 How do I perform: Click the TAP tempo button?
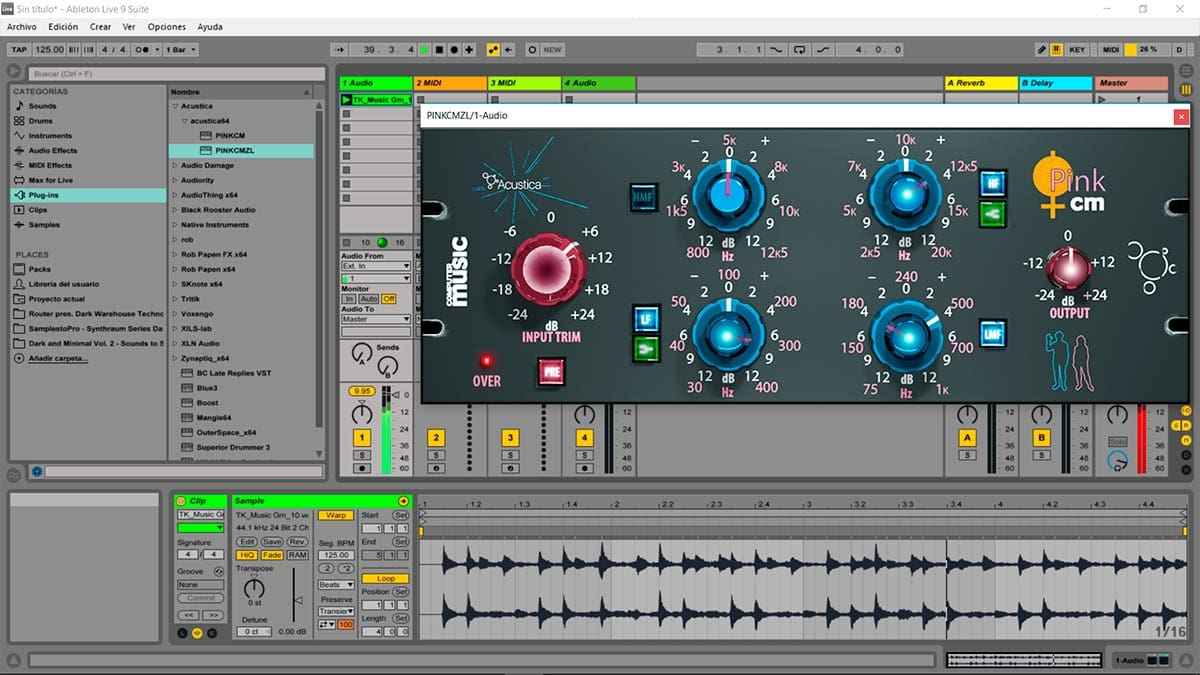[x=19, y=49]
